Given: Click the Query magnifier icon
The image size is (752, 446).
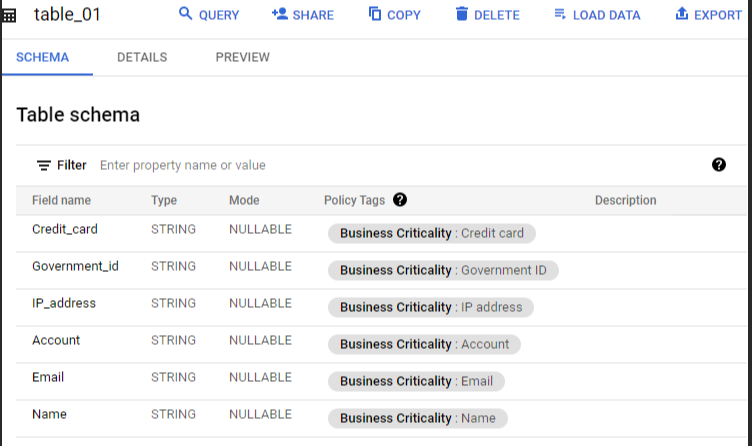Looking at the screenshot, I should click(185, 15).
